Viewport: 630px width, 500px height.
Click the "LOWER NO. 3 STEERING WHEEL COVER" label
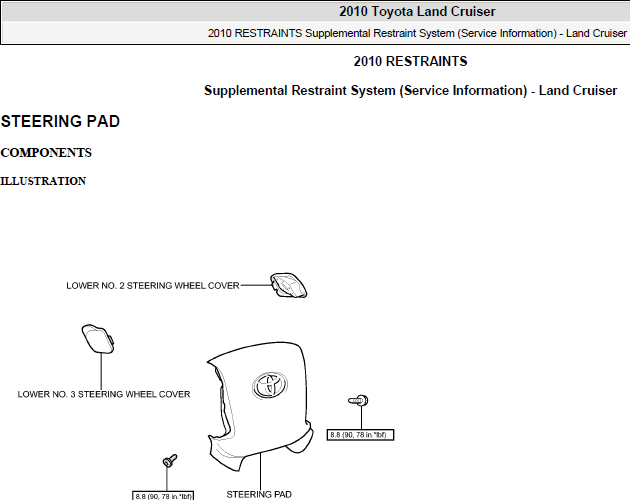(104, 394)
